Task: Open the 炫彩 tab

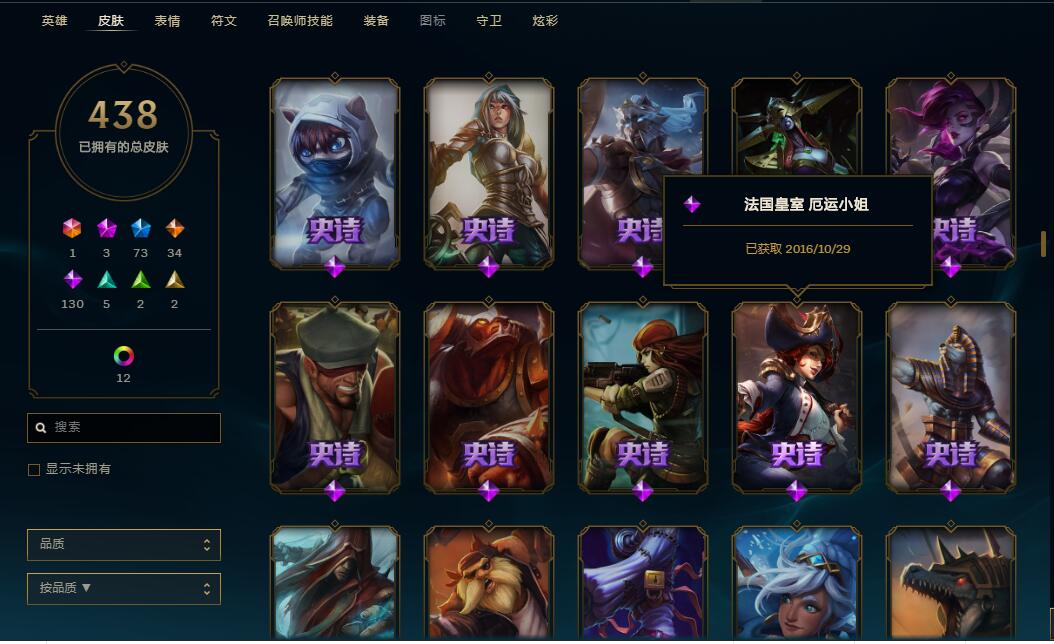Action: (x=545, y=21)
